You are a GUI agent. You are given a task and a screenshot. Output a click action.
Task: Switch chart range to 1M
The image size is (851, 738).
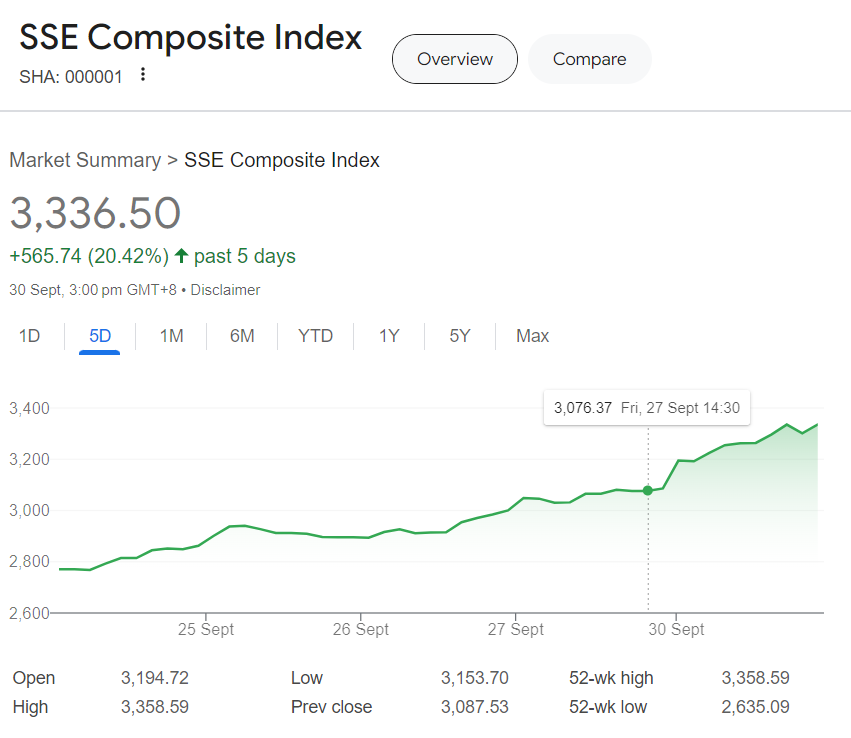[172, 336]
